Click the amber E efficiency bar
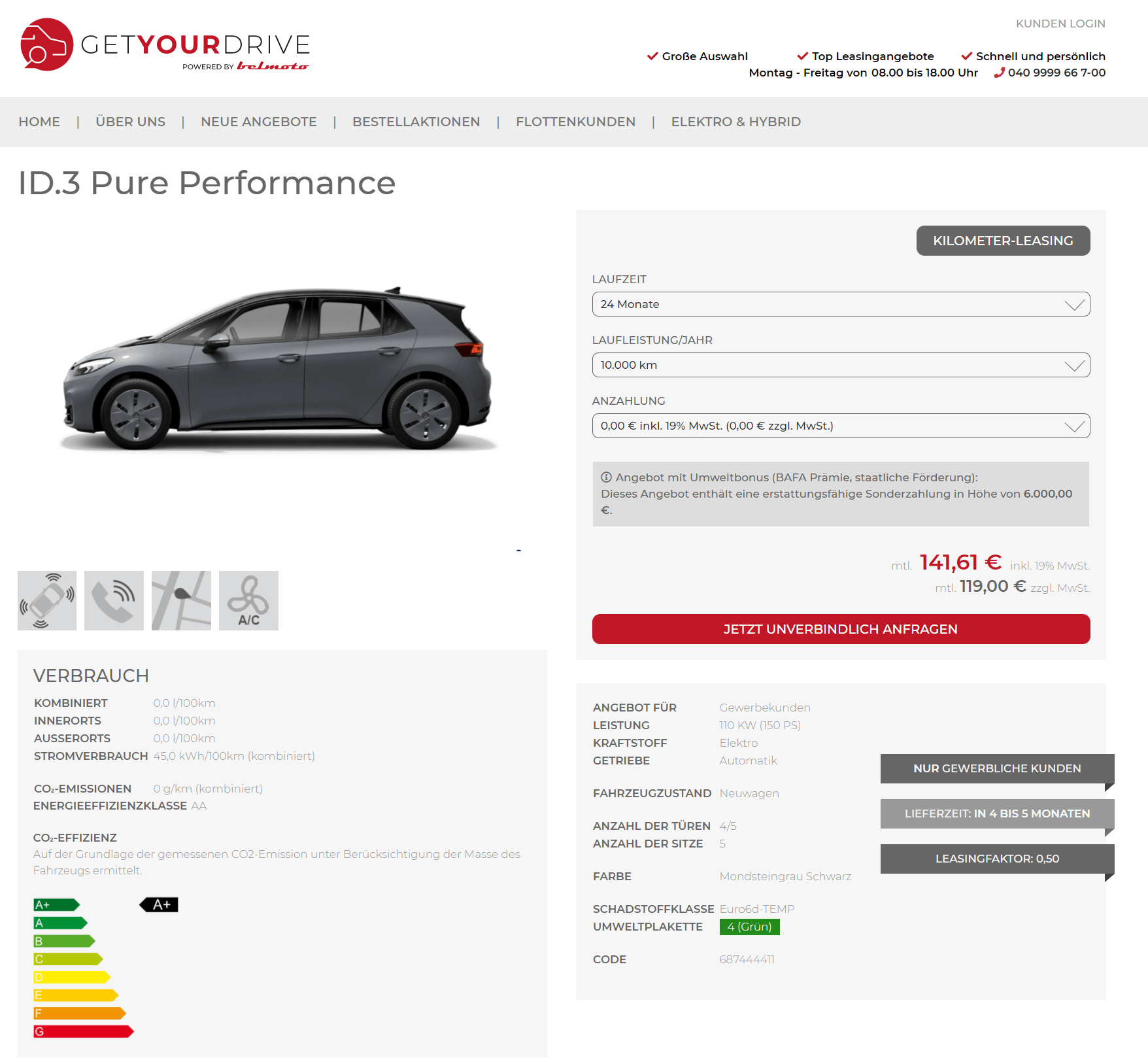Image resolution: width=1148 pixels, height=1062 pixels. click(x=76, y=995)
